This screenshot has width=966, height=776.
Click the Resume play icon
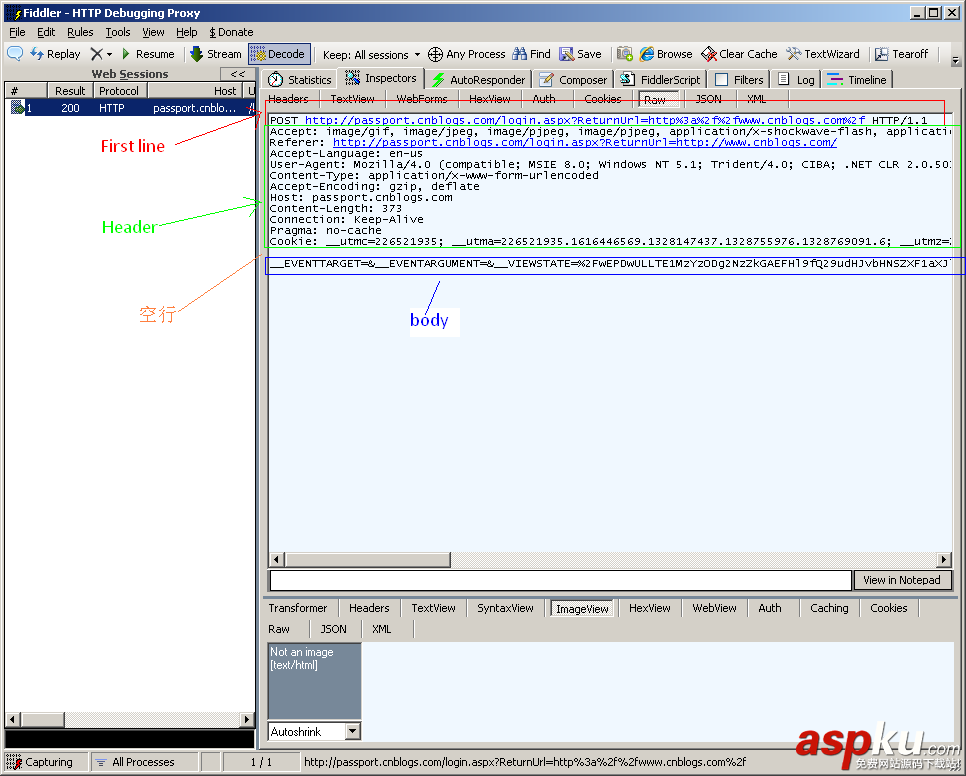(126, 54)
